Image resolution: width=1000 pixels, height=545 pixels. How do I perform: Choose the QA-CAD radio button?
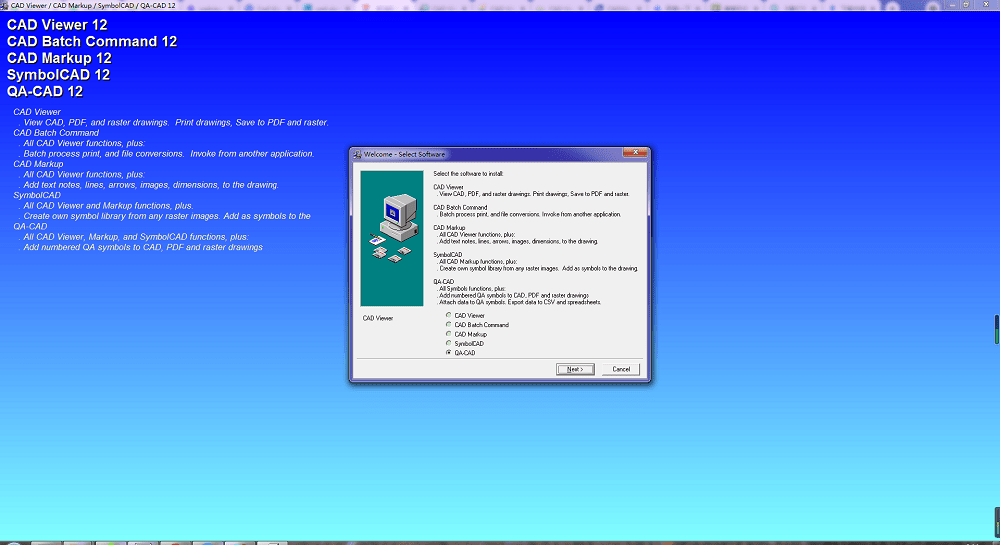(449, 352)
